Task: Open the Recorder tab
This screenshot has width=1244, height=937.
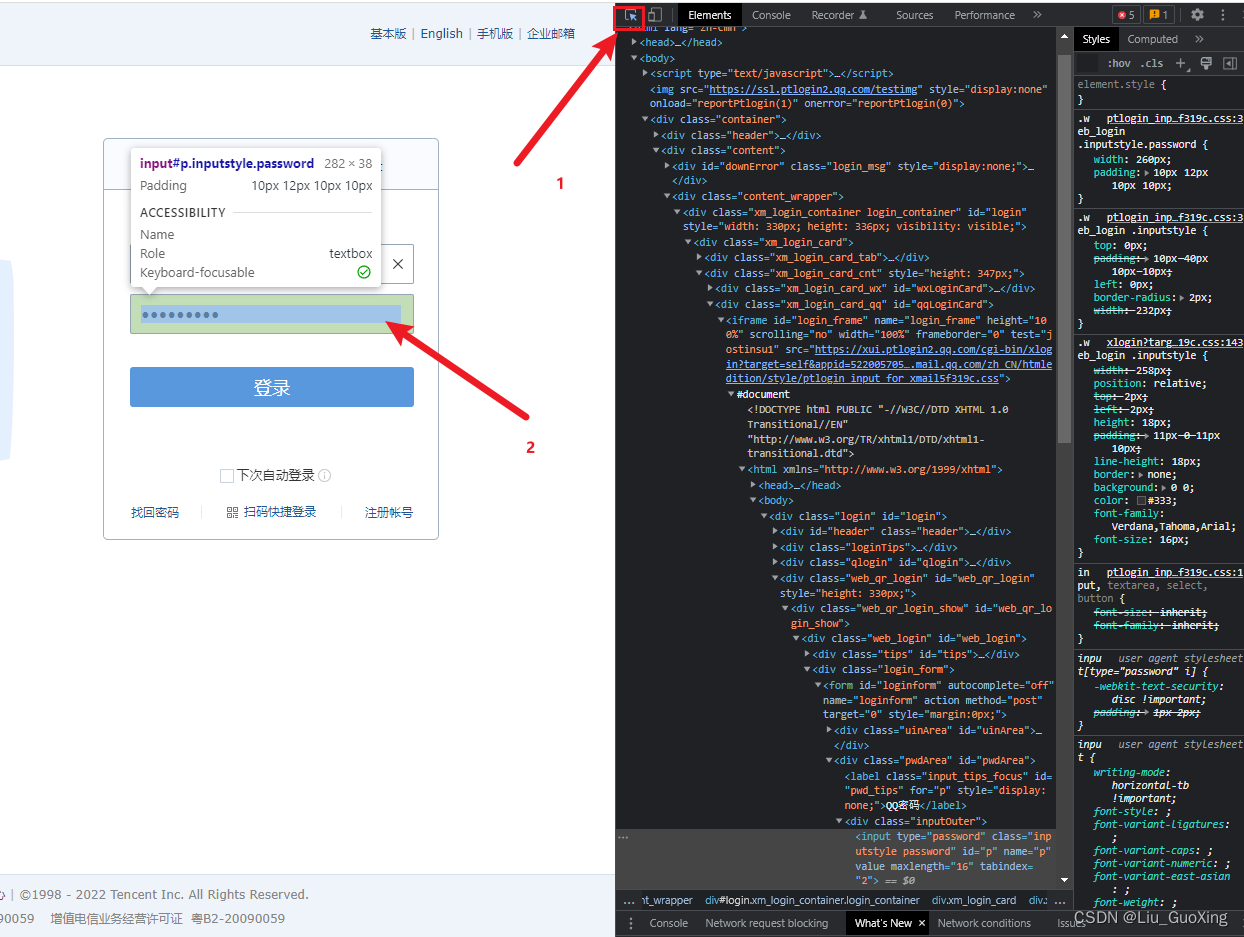Action: coord(840,15)
